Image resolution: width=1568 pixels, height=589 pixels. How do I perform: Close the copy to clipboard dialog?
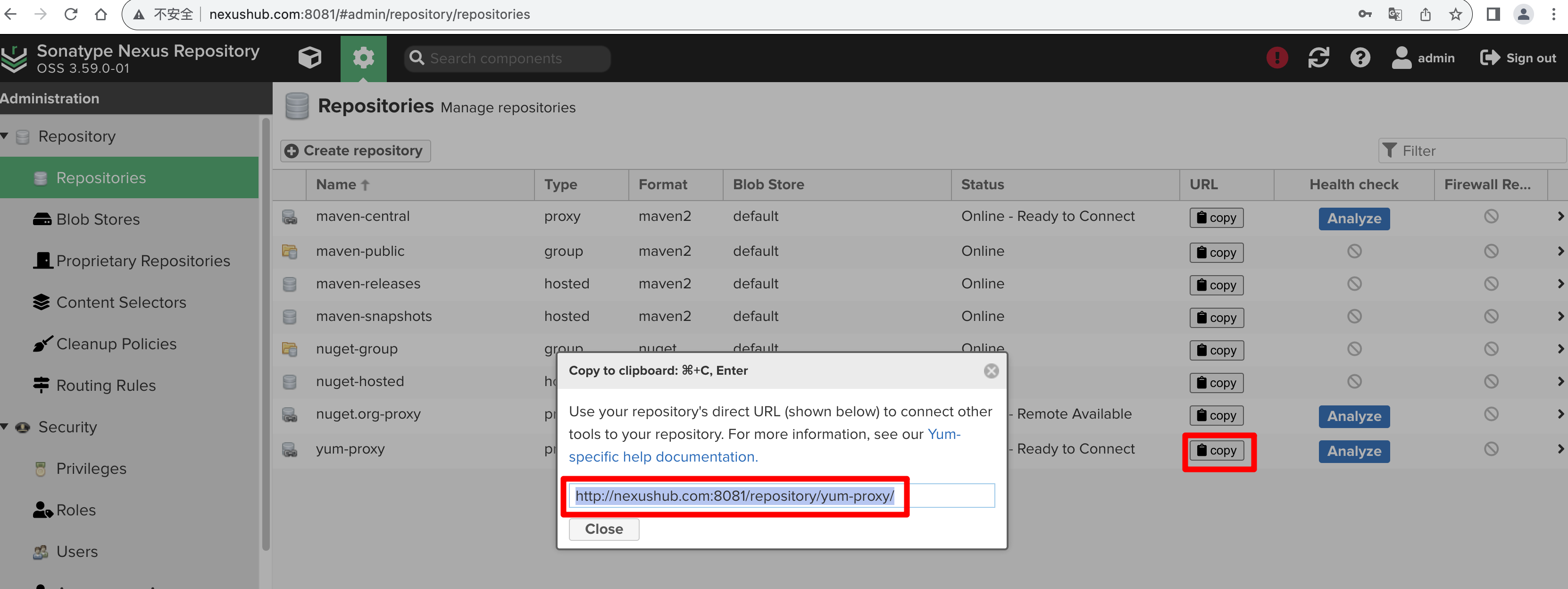pos(991,371)
